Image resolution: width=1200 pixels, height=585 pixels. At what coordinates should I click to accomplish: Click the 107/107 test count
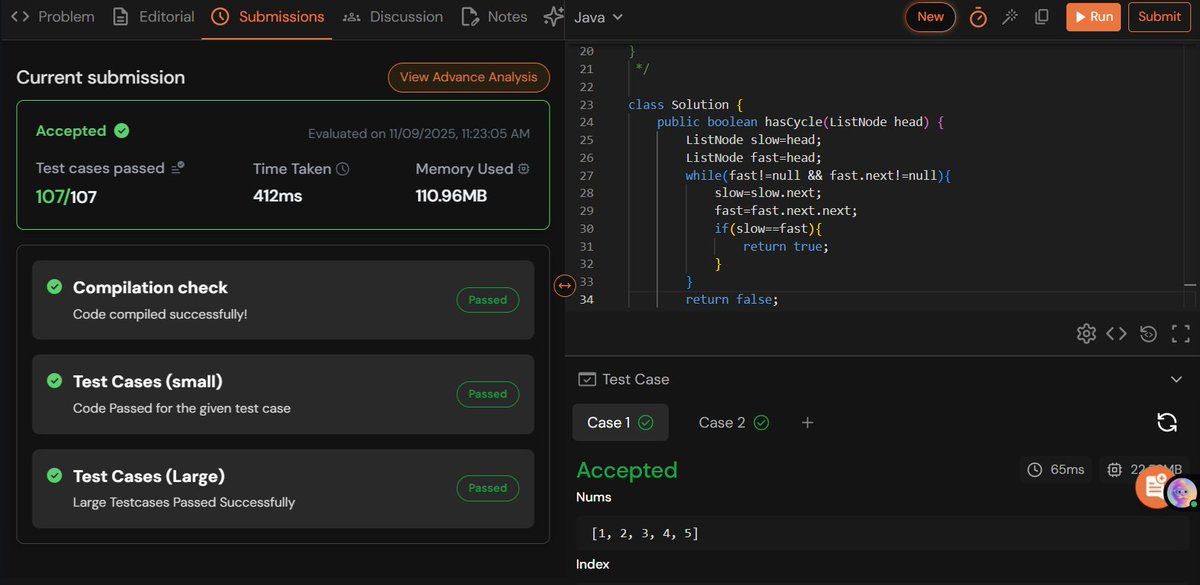pyautogui.click(x=66, y=196)
